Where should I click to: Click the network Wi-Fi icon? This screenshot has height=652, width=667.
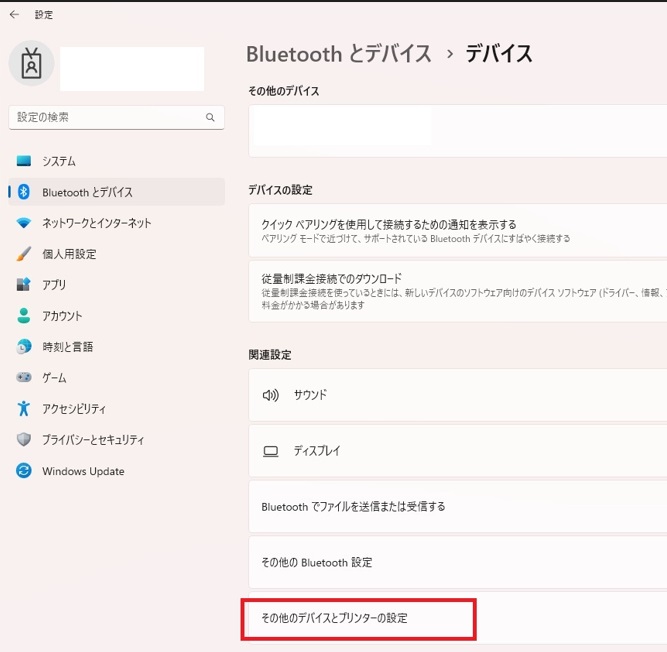(x=24, y=222)
